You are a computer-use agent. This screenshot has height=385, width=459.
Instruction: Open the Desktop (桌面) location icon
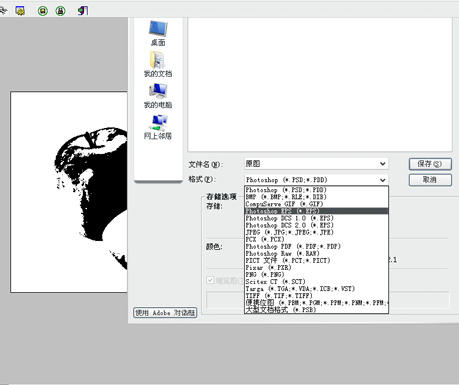coord(158,29)
